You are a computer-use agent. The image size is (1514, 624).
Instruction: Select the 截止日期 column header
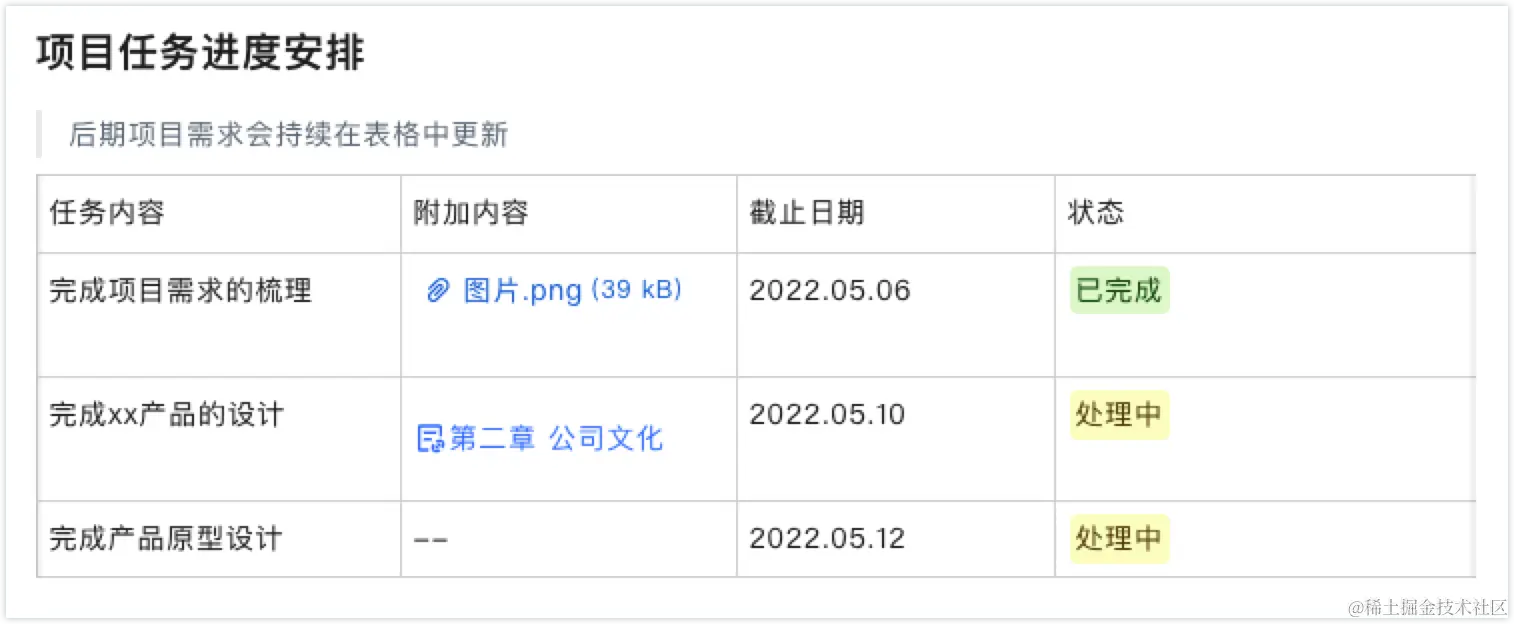click(807, 213)
